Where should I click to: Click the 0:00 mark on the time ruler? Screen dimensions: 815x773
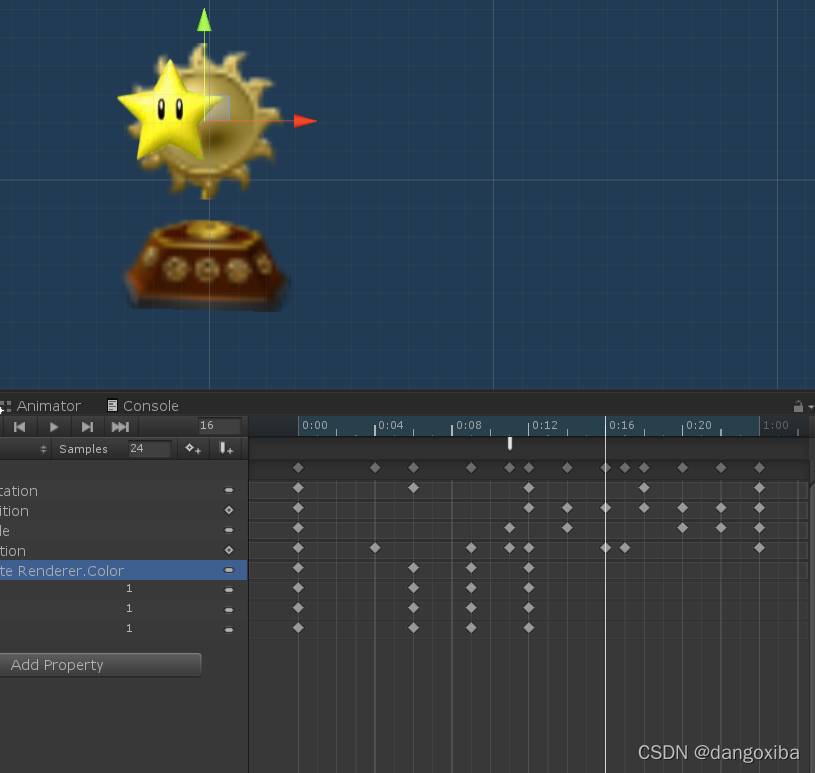coord(315,425)
